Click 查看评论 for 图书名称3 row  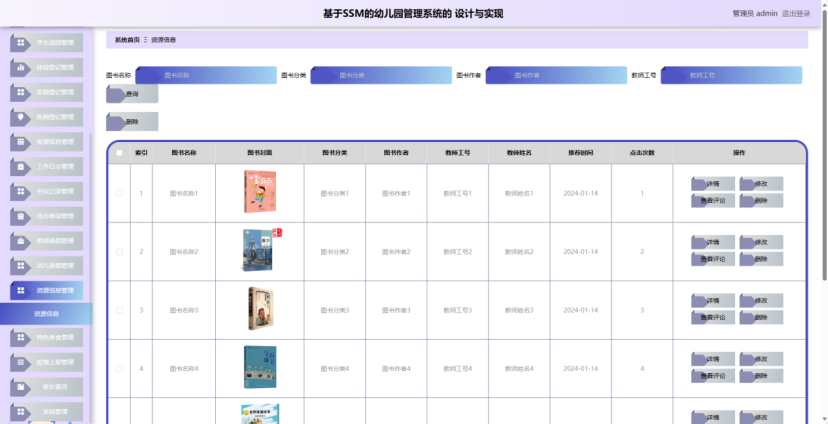pyautogui.click(x=713, y=317)
